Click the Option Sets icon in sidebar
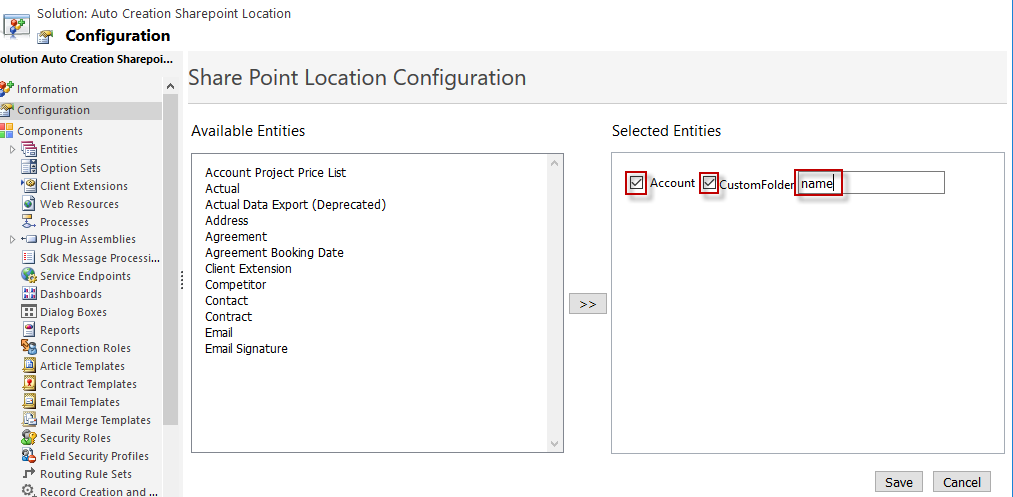 pyautogui.click(x=29, y=168)
